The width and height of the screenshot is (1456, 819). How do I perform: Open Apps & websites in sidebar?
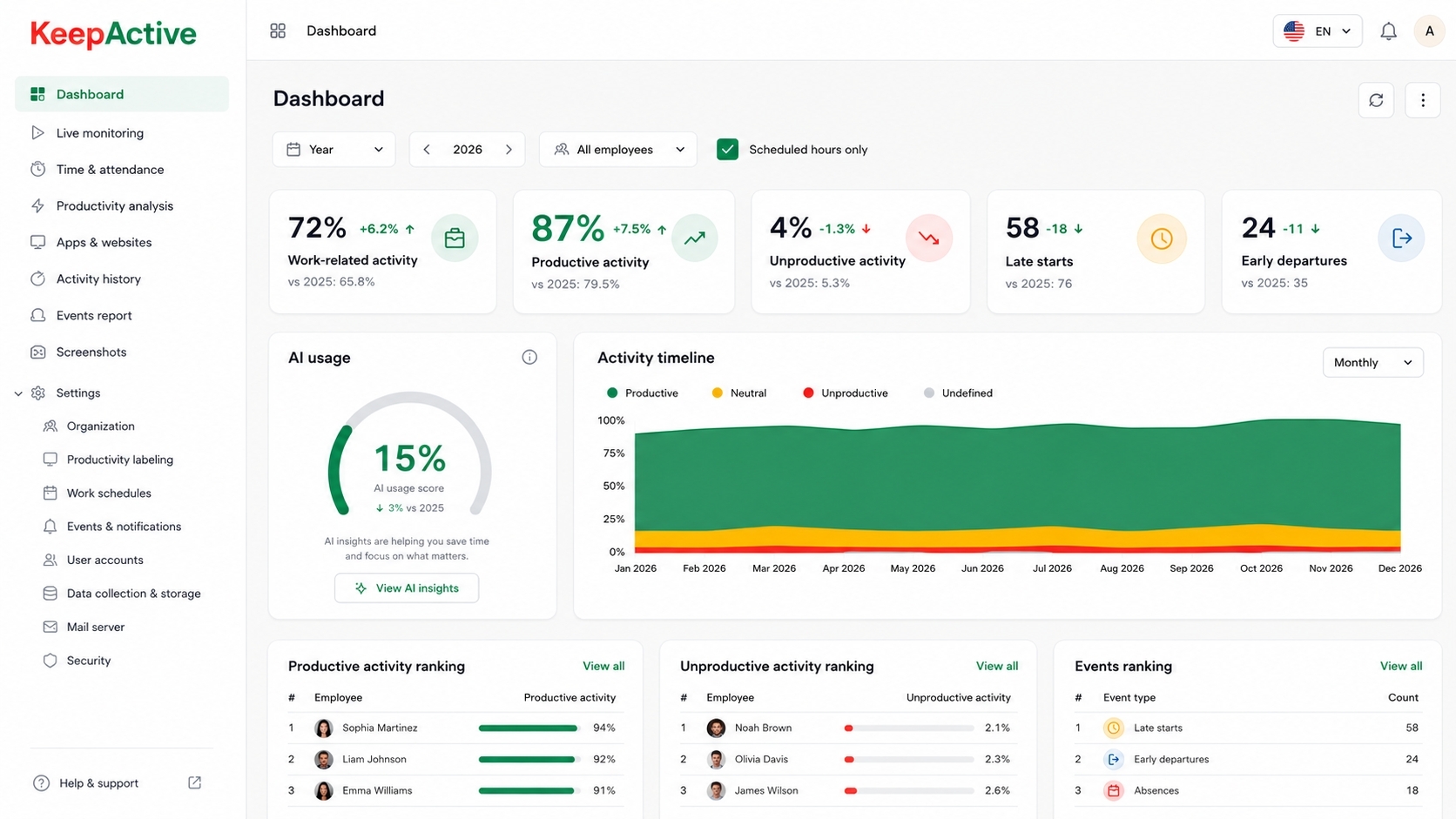[x=122, y=243]
